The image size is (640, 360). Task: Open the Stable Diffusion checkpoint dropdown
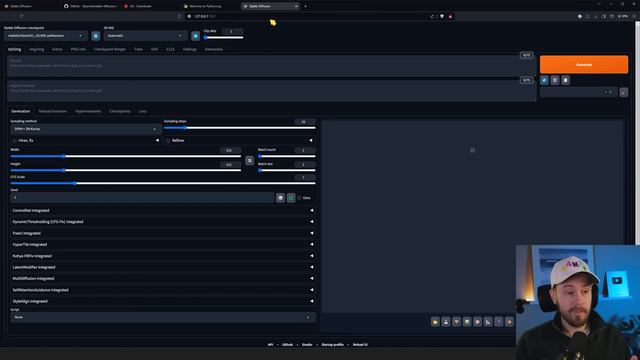click(46, 36)
